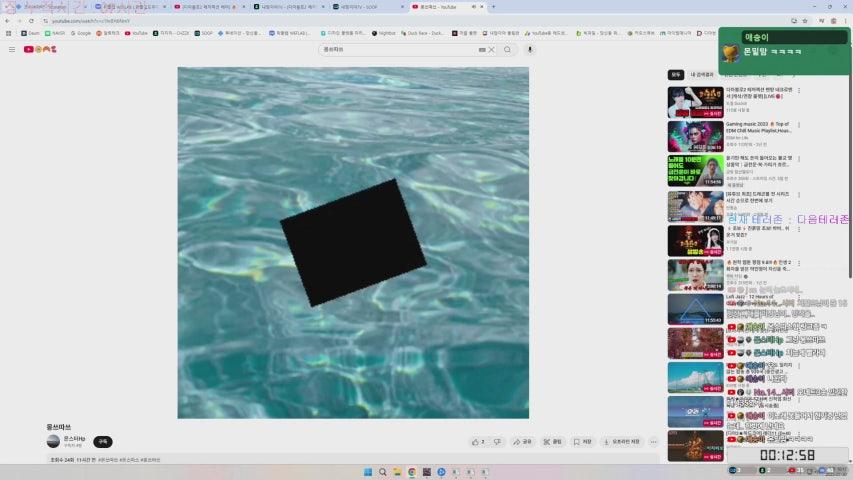Open File Explorer from the taskbar

click(x=397, y=472)
